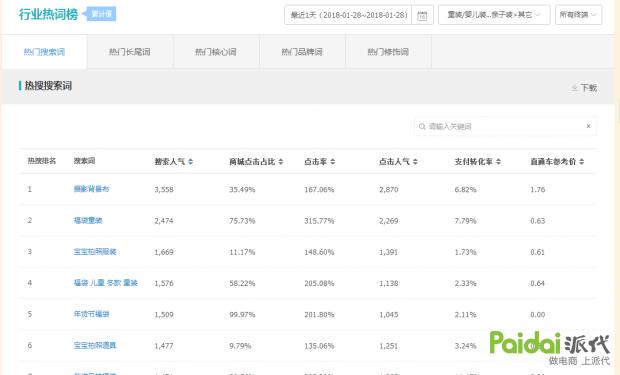Open the 福袋 儿童 冬款 童装 keyword link
This screenshot has width=620, height=375.
point(106,283)
